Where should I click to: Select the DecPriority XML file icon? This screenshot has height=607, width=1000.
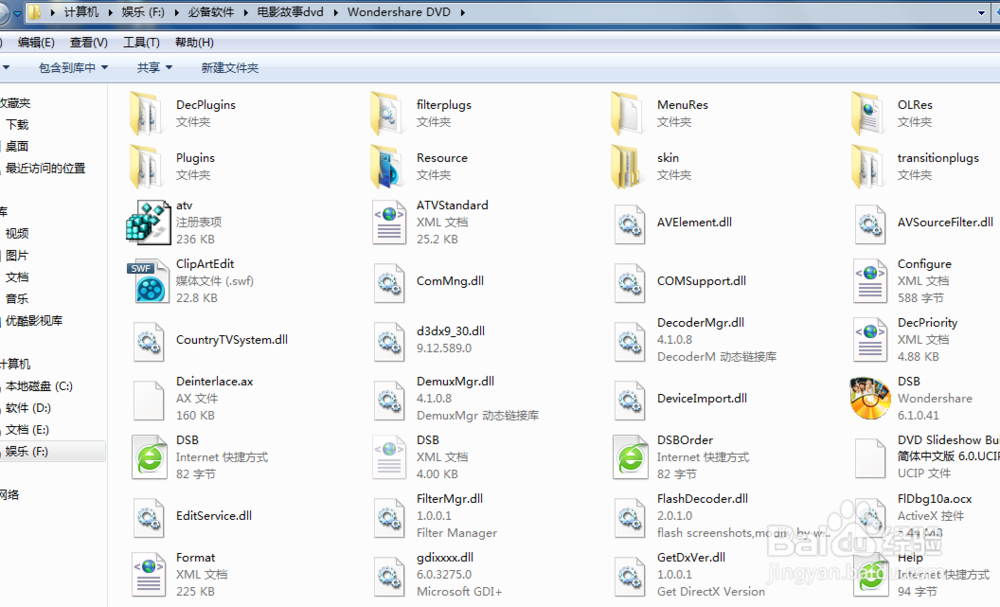pyautogui.click(x=870, y=340)
